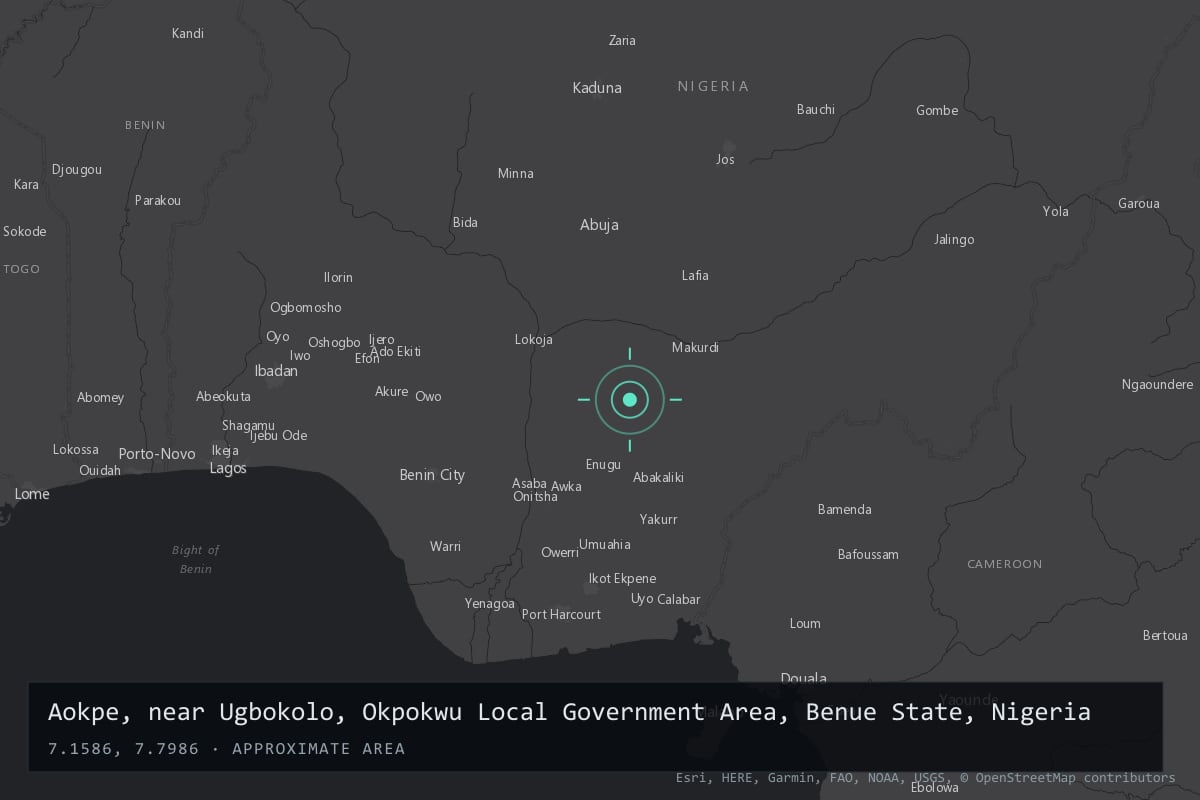Click the Bight of Benin label

click(x=195, y=559)
